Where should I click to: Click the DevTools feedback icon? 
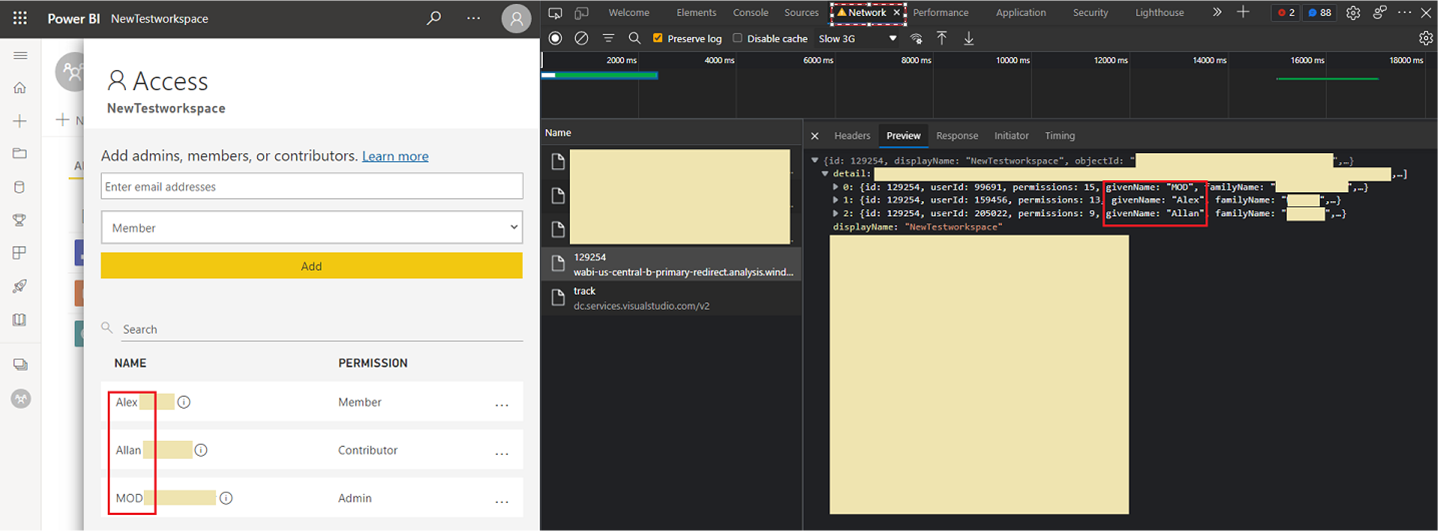1380,13
